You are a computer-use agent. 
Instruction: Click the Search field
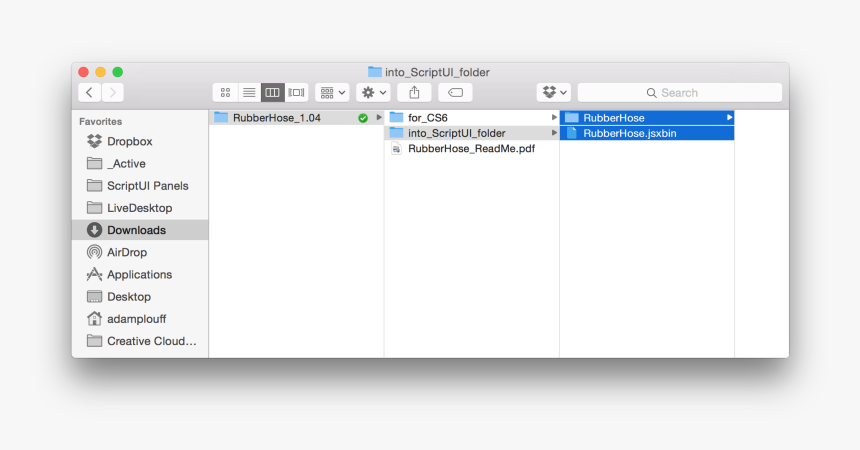click(680, 93)
